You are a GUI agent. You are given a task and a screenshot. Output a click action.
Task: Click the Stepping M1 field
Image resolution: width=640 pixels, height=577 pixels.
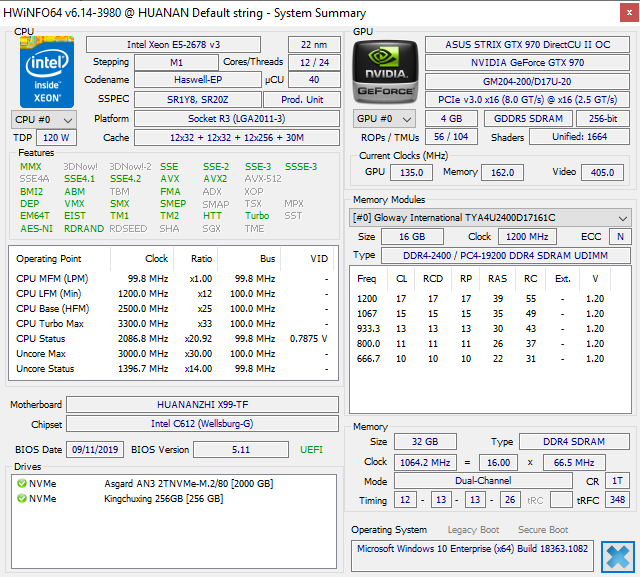pyautogui.click(x=176, y=62)
